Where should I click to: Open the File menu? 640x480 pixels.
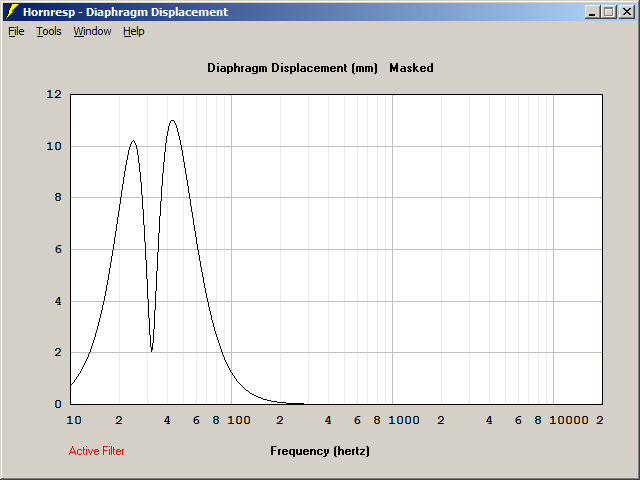16,31
